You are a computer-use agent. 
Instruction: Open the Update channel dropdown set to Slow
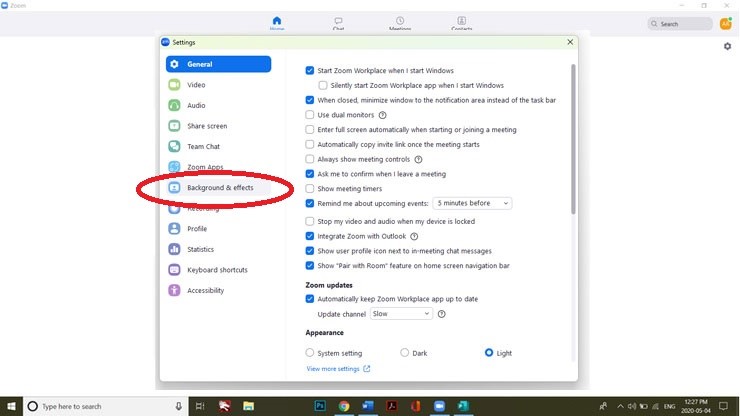point(400,314)
